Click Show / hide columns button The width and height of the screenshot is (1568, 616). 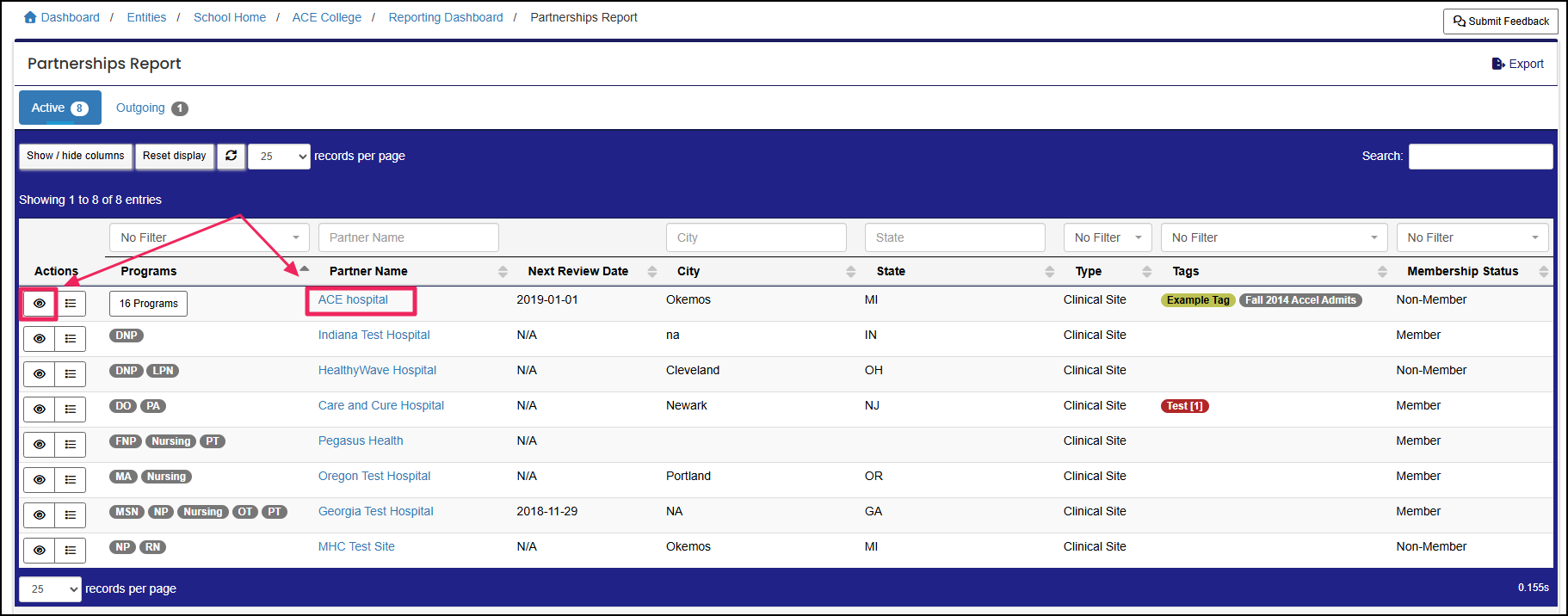coord(76,156)
